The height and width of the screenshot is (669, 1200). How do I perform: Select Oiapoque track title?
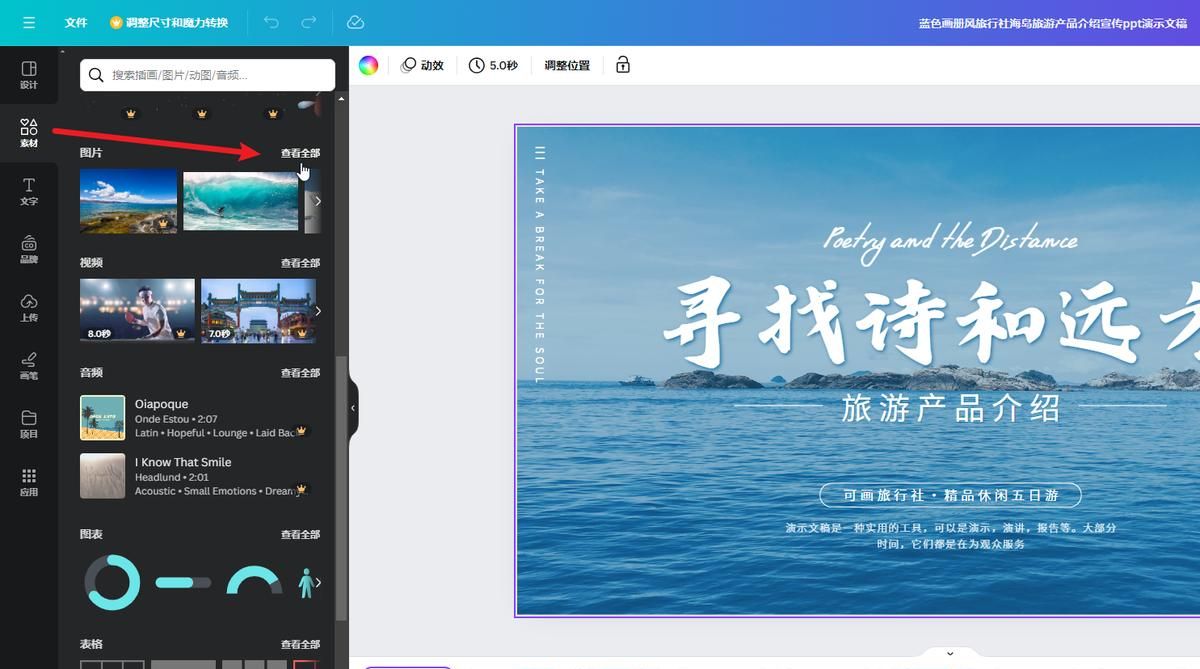pos(161,404)
